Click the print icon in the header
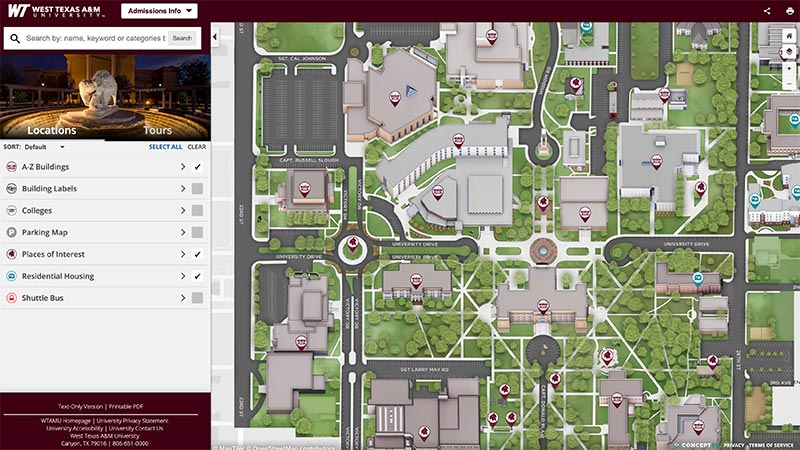 pos(790,11)
